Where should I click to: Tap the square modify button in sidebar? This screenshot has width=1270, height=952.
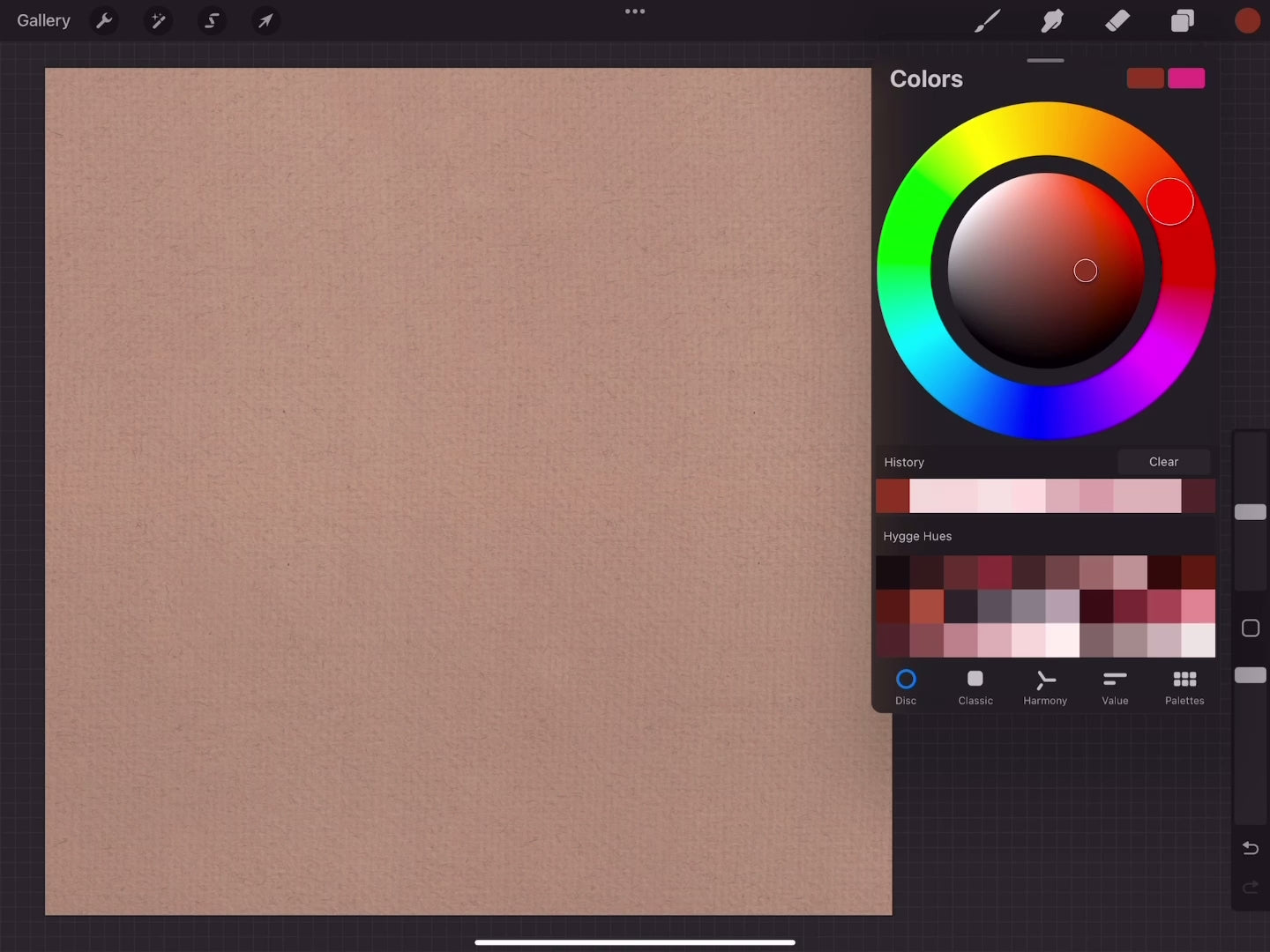pos(1250,628)
